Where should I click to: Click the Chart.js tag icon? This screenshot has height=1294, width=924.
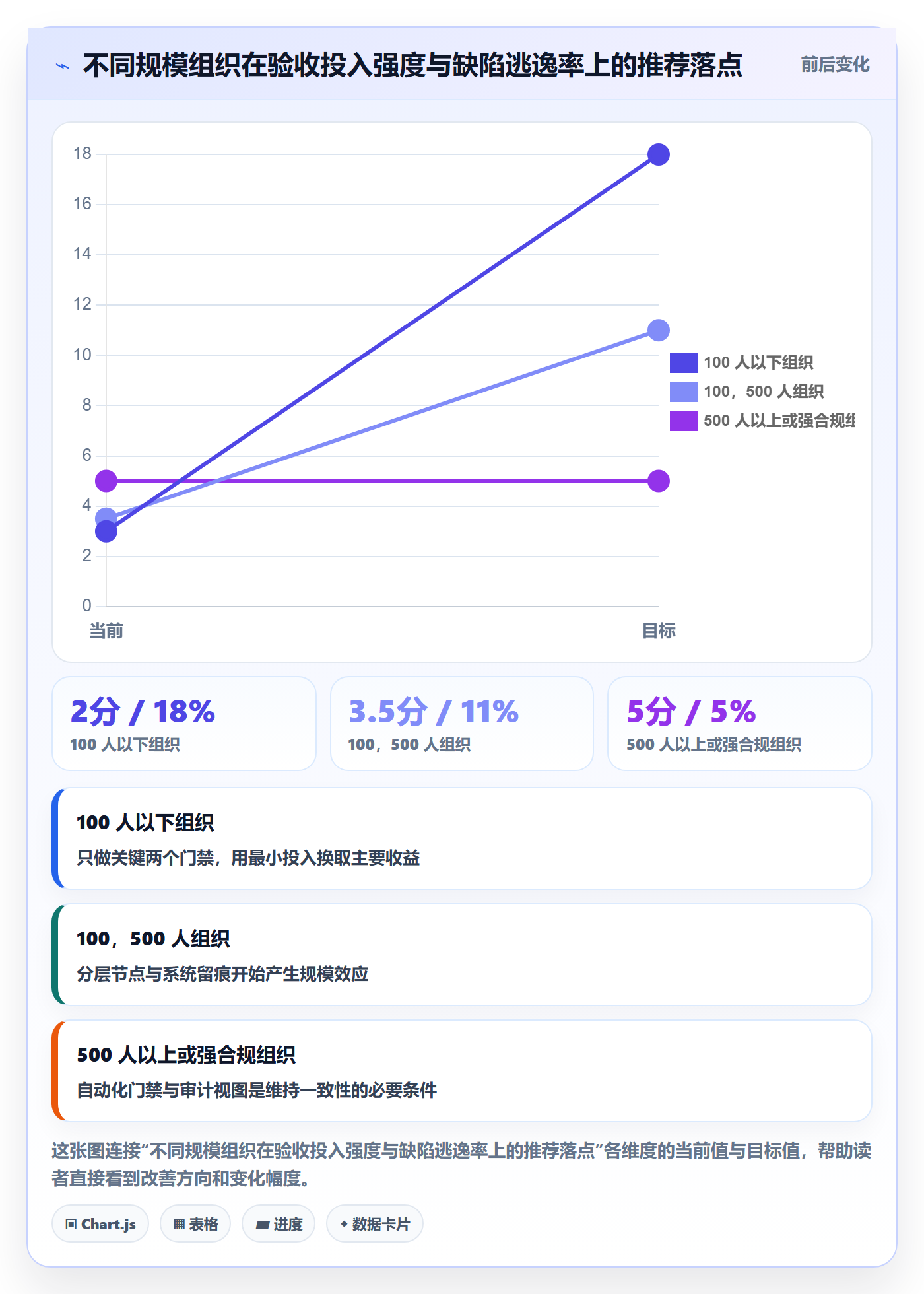[71, 1225]
